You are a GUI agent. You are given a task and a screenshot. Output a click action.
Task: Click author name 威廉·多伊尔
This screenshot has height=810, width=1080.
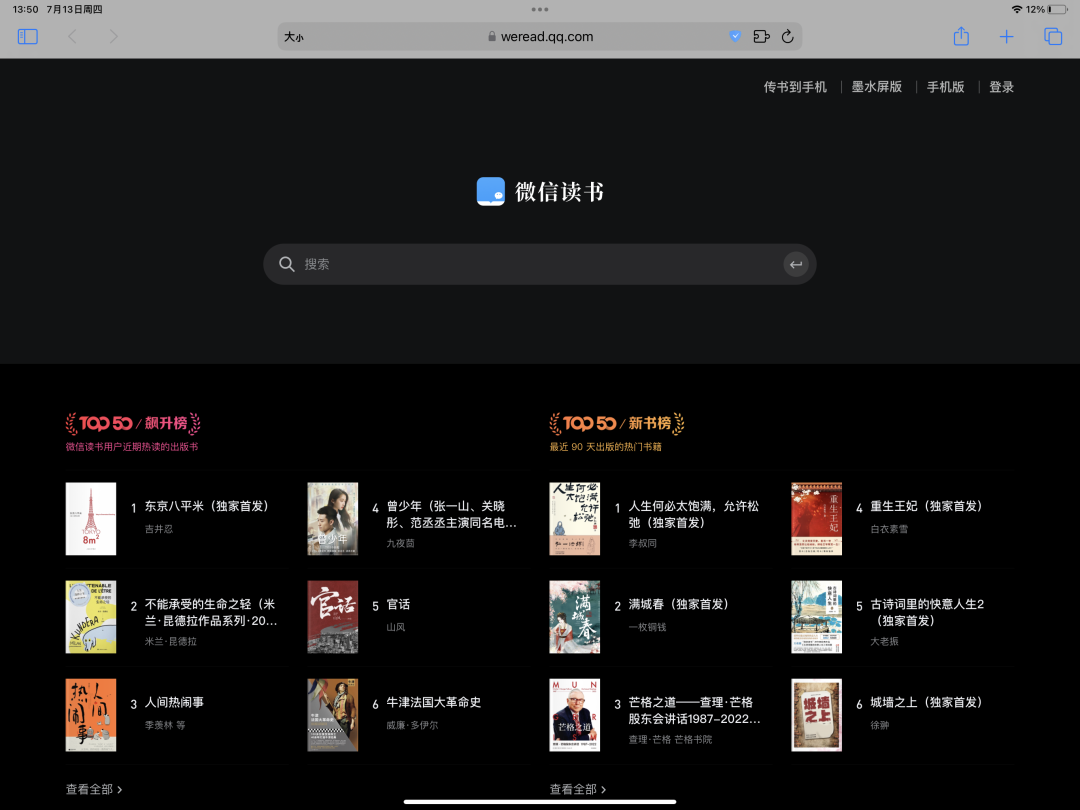[x=412, y=725]
